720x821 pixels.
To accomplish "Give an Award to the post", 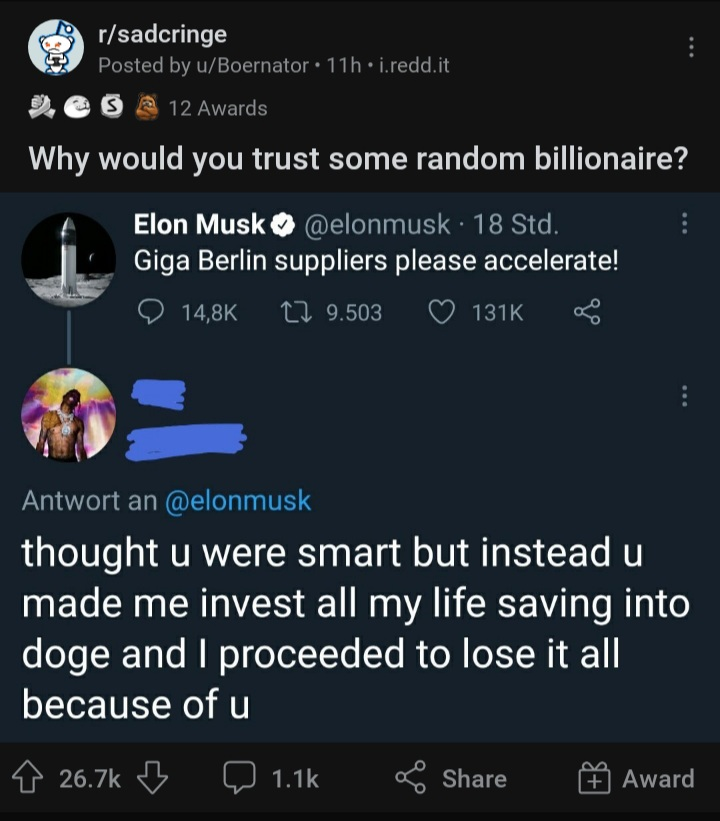I will point(636,778).
